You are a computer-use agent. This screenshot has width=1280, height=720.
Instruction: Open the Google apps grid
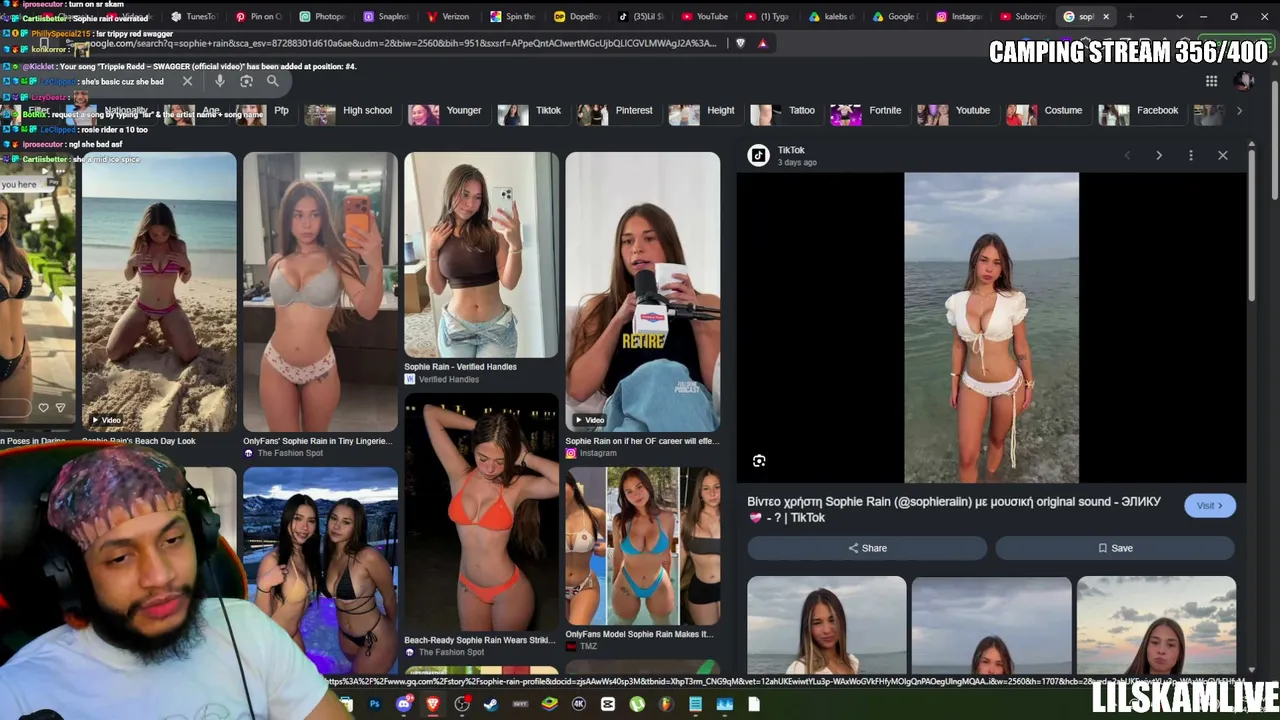[x=1211, y=81]
